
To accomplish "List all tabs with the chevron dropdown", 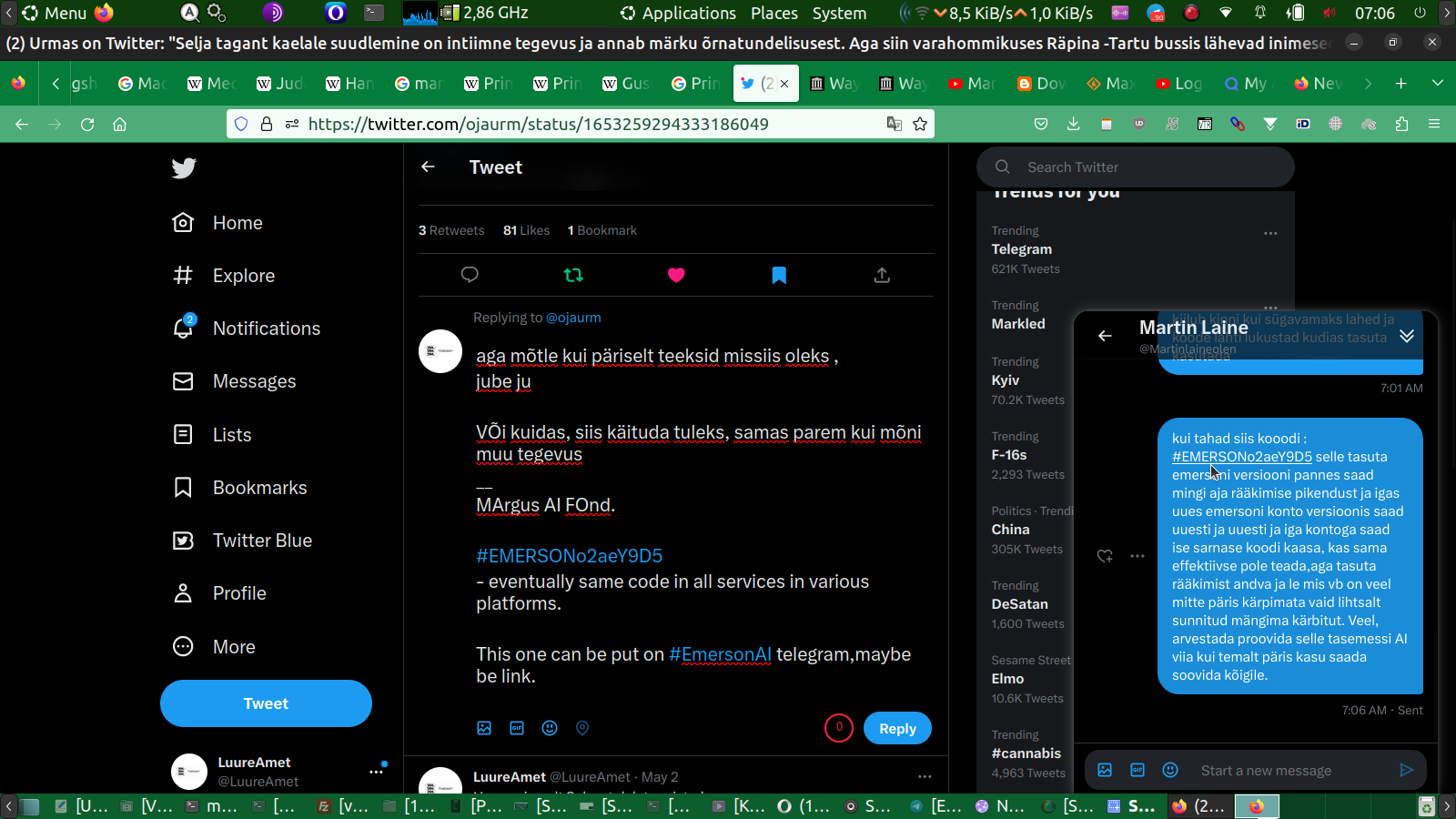I will tap(1438, 84).
